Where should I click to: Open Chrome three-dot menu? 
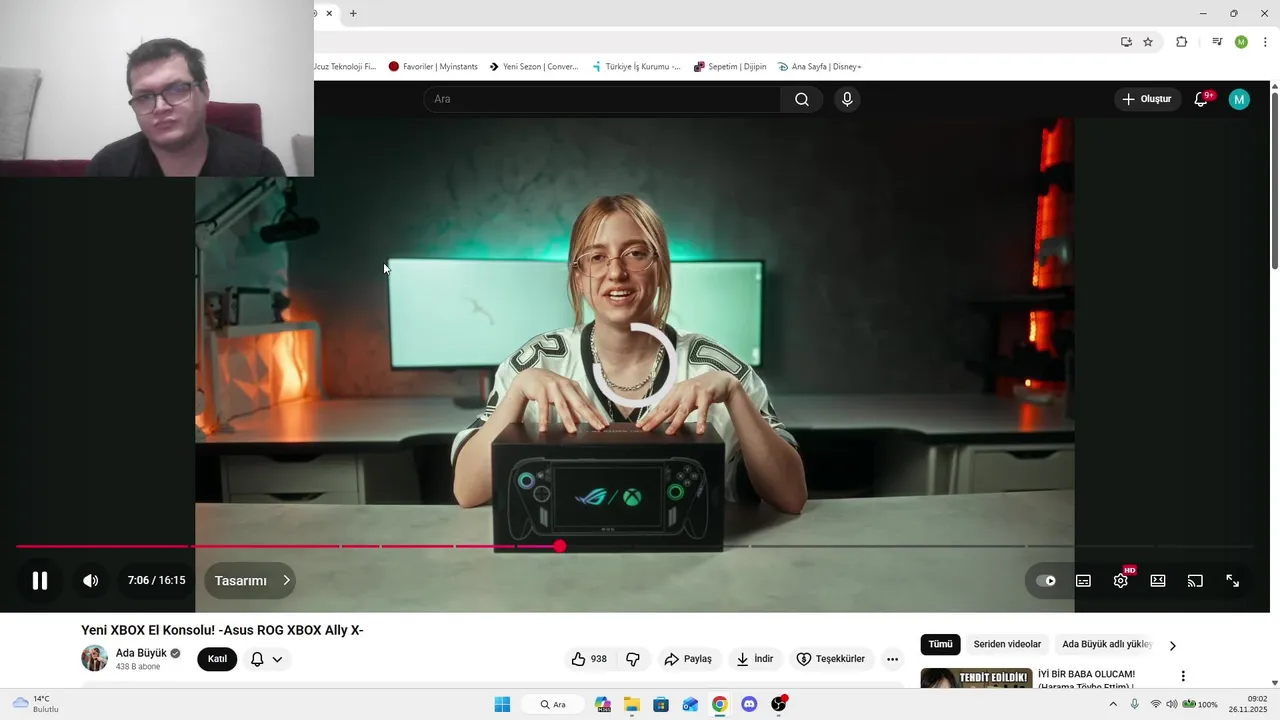pos(1265,42)
